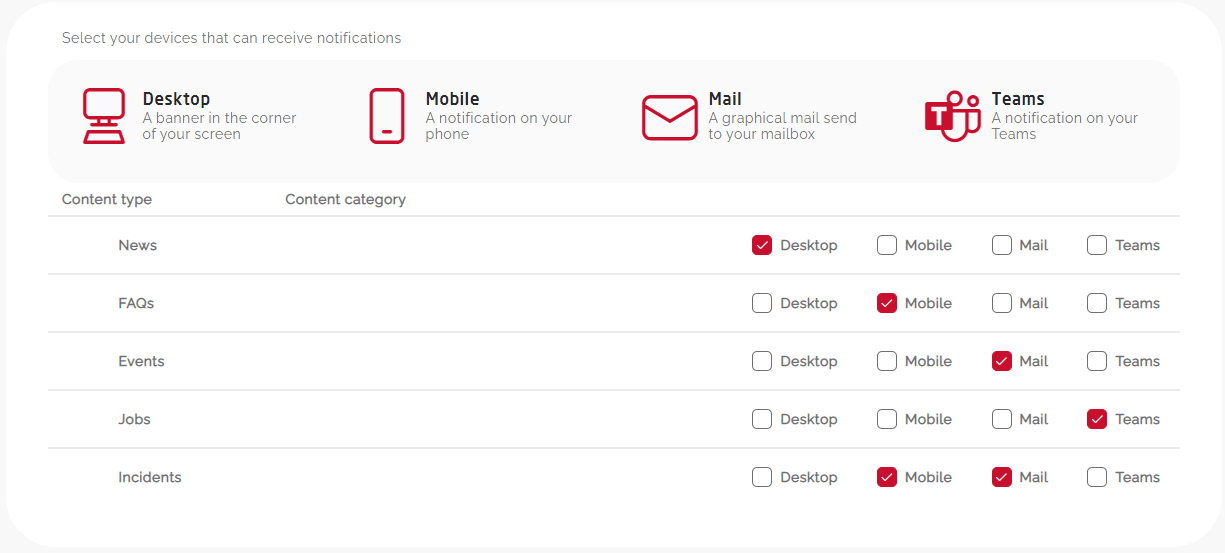The height and width of the screenshot is (553, 1225).
Task: Enable Desktop notifications for Events
Action: click(762, 361)
